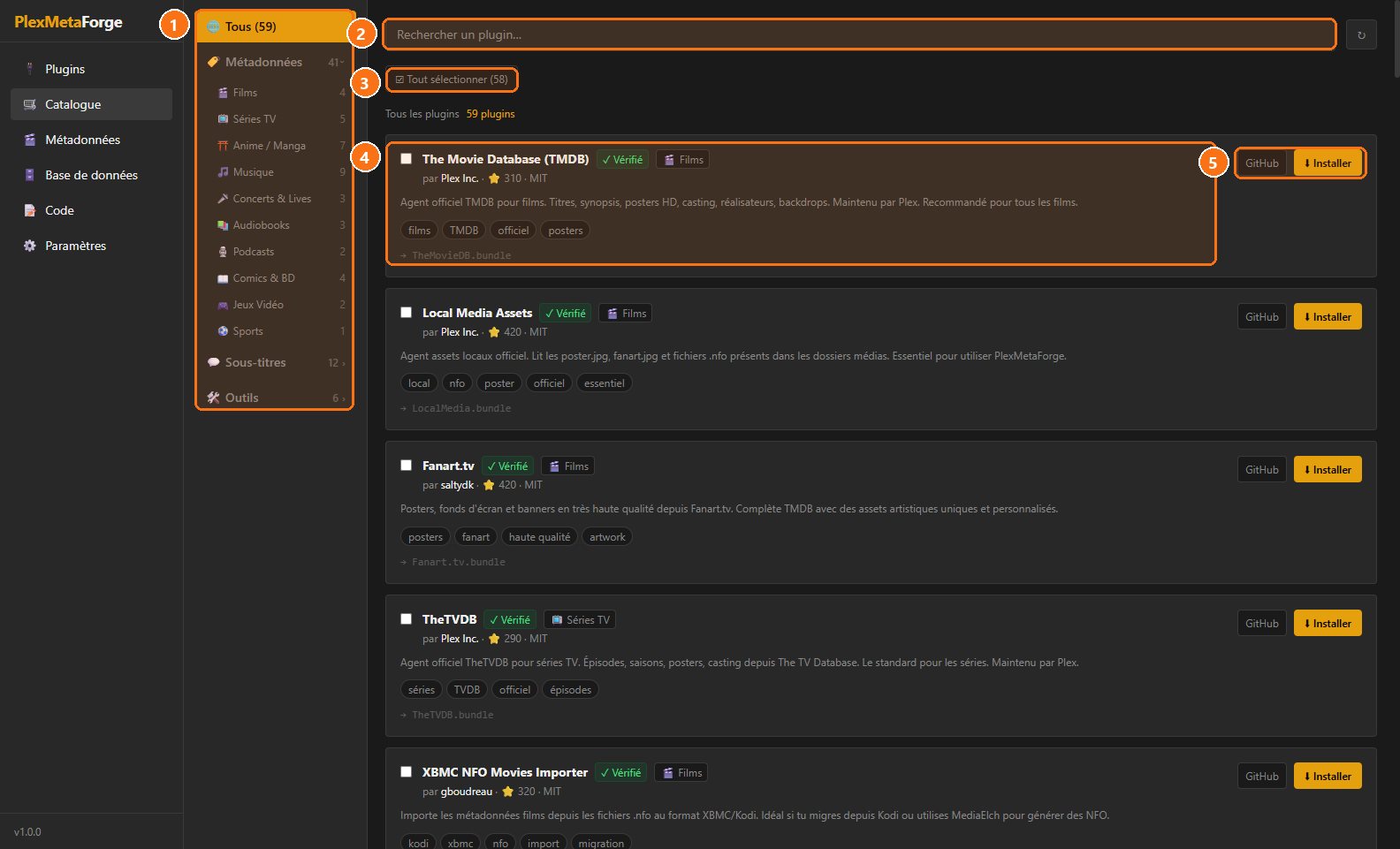Select the TheTVDB plugin checkbox
Viewport: 1400px width, 849px height.
(x=407, y=619)
